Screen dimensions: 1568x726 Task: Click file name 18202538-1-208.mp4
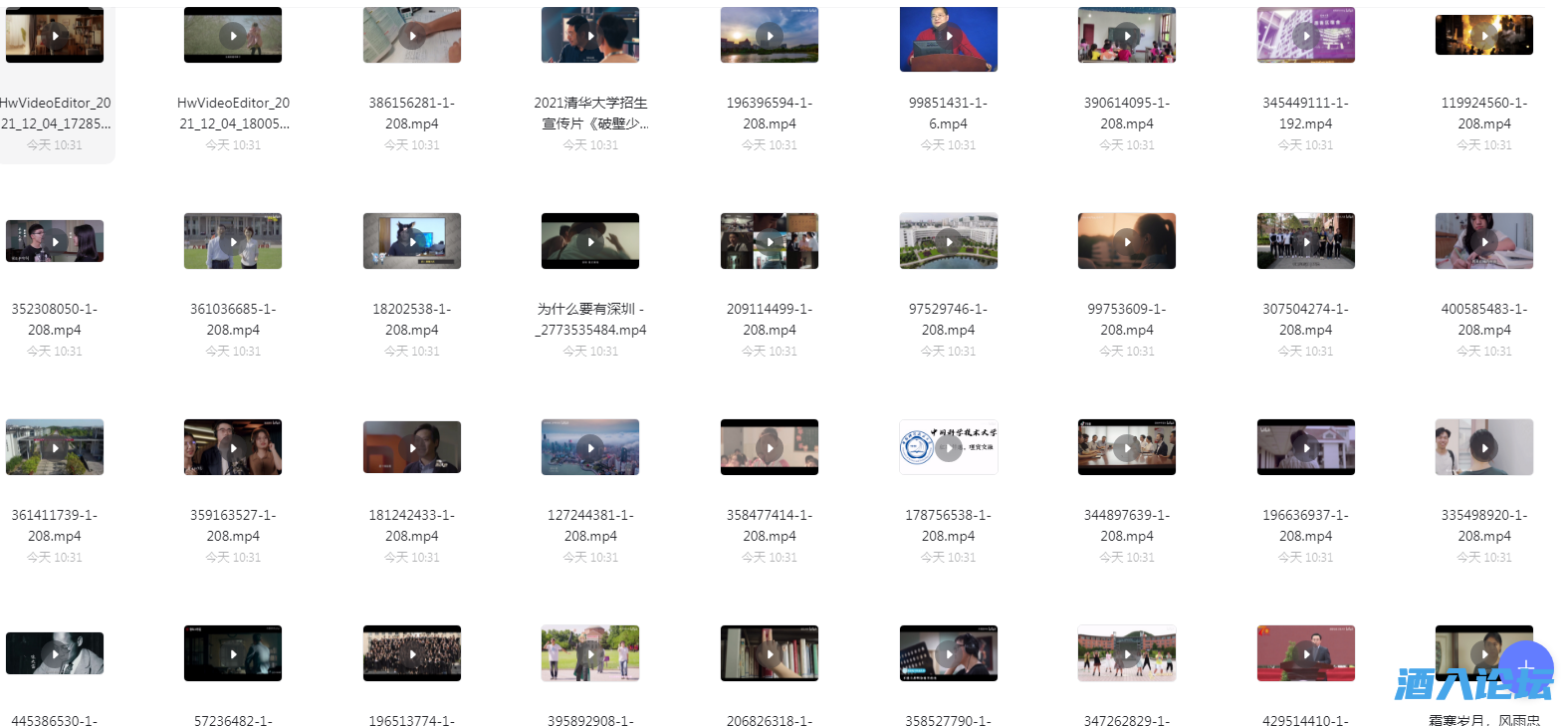point(412,319)
